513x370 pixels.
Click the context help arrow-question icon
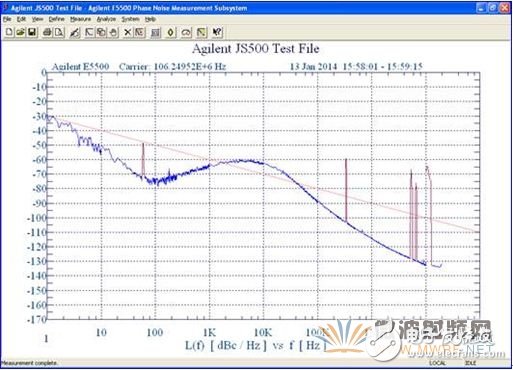tap(217, 32)
